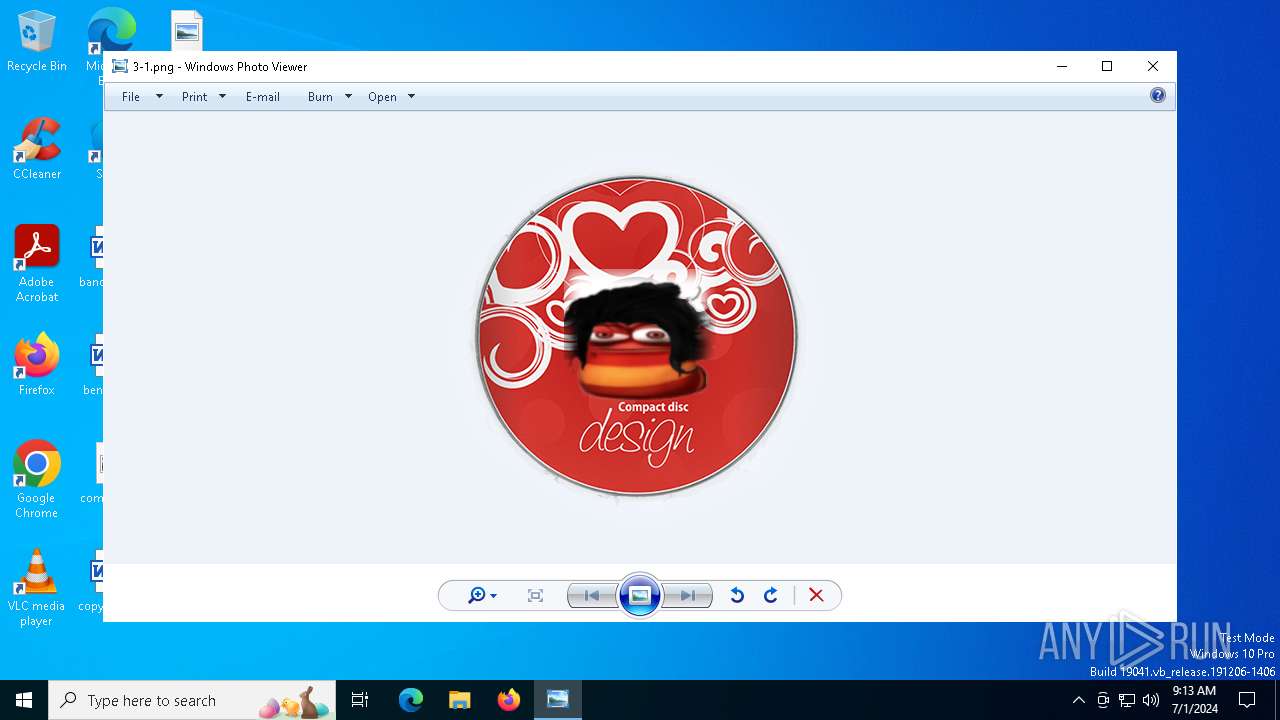
Task: Select the Adobe Acrobat desktop icon
Action: (x=37, y=264)
